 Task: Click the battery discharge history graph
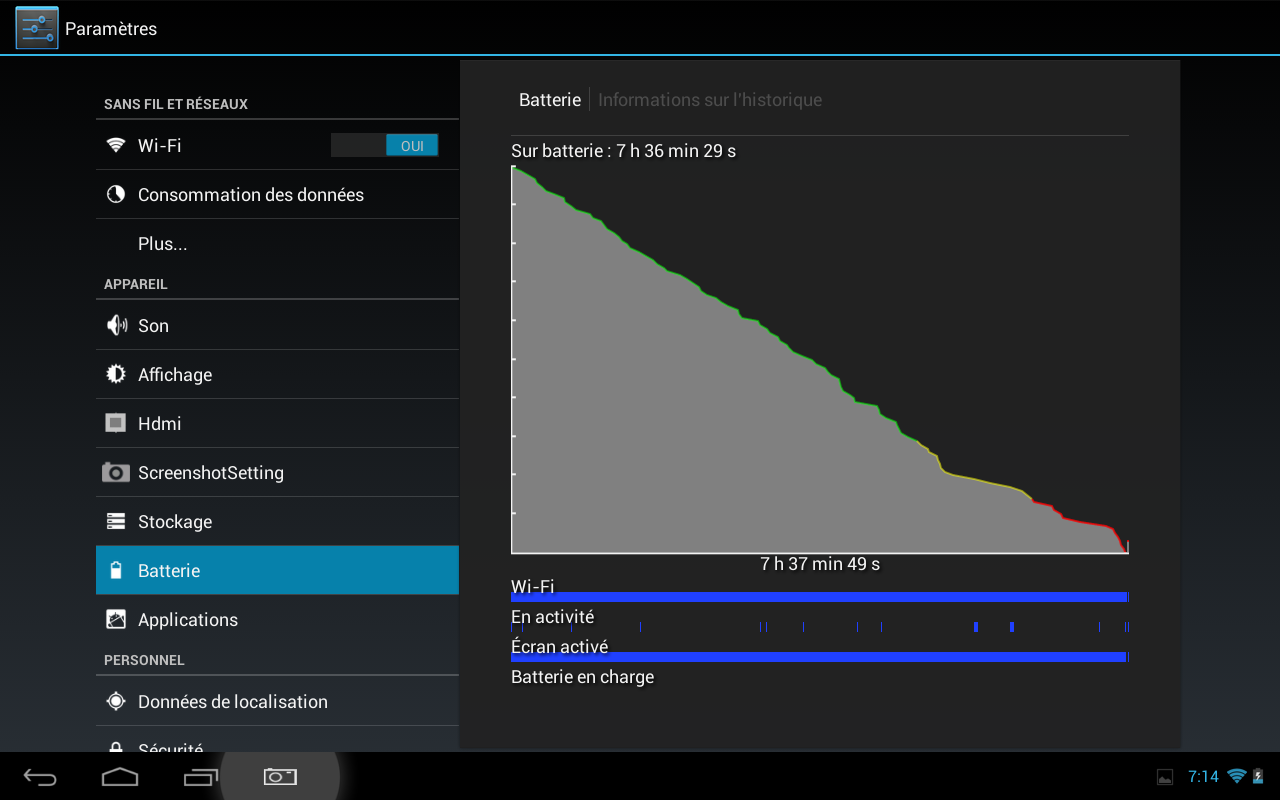click(x=820, y=360)
